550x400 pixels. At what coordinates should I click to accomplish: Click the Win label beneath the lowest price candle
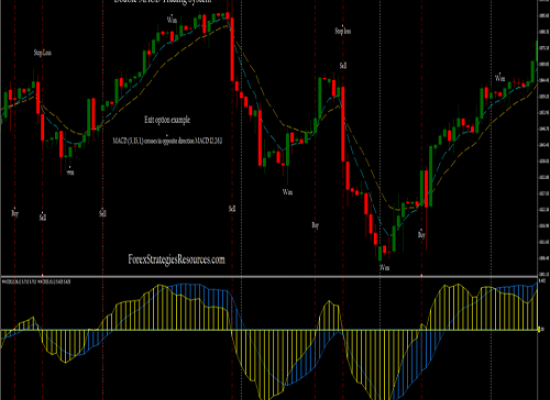384,268
